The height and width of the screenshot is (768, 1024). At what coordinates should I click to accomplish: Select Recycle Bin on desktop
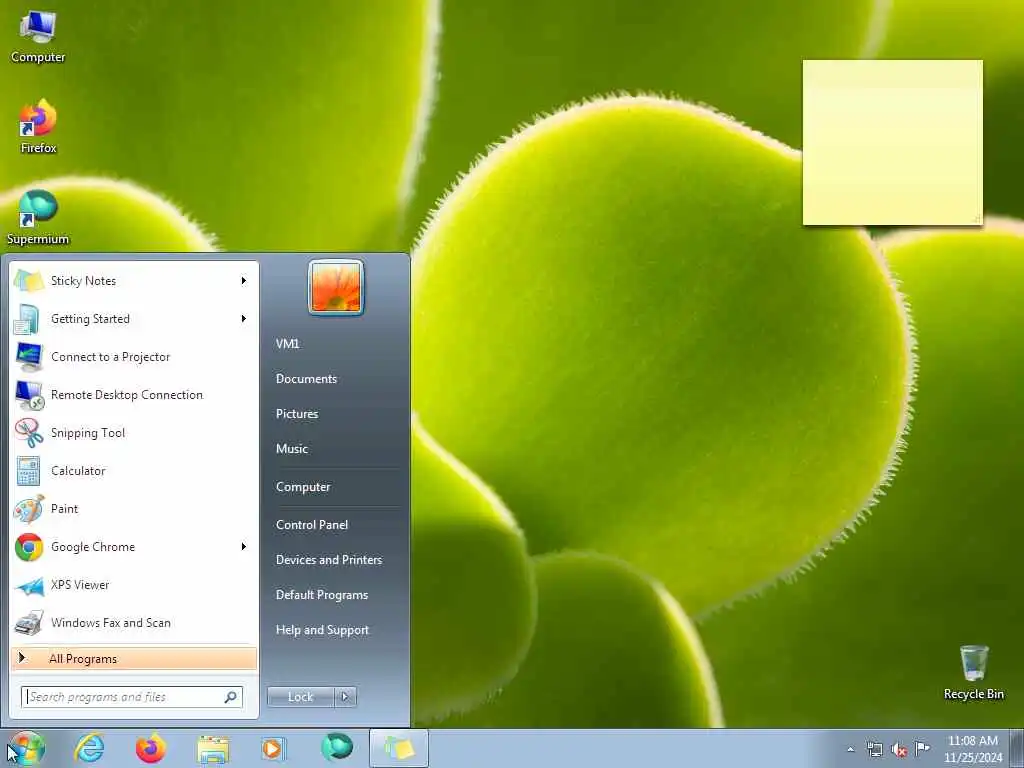974,673
